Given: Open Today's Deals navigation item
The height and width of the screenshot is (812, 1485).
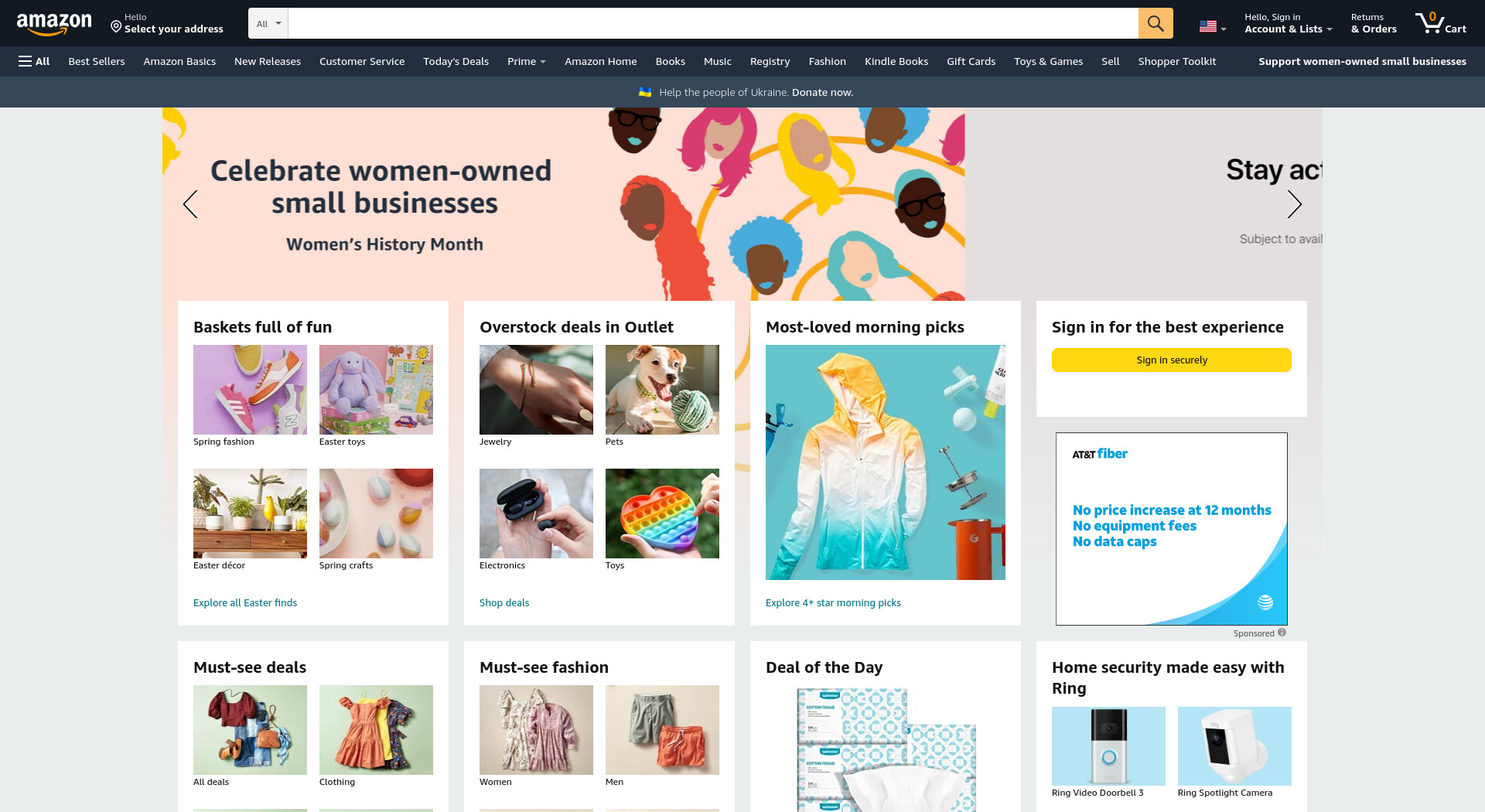Looking at the screenshot, I should pyautogui.click(x=456, y=61).
